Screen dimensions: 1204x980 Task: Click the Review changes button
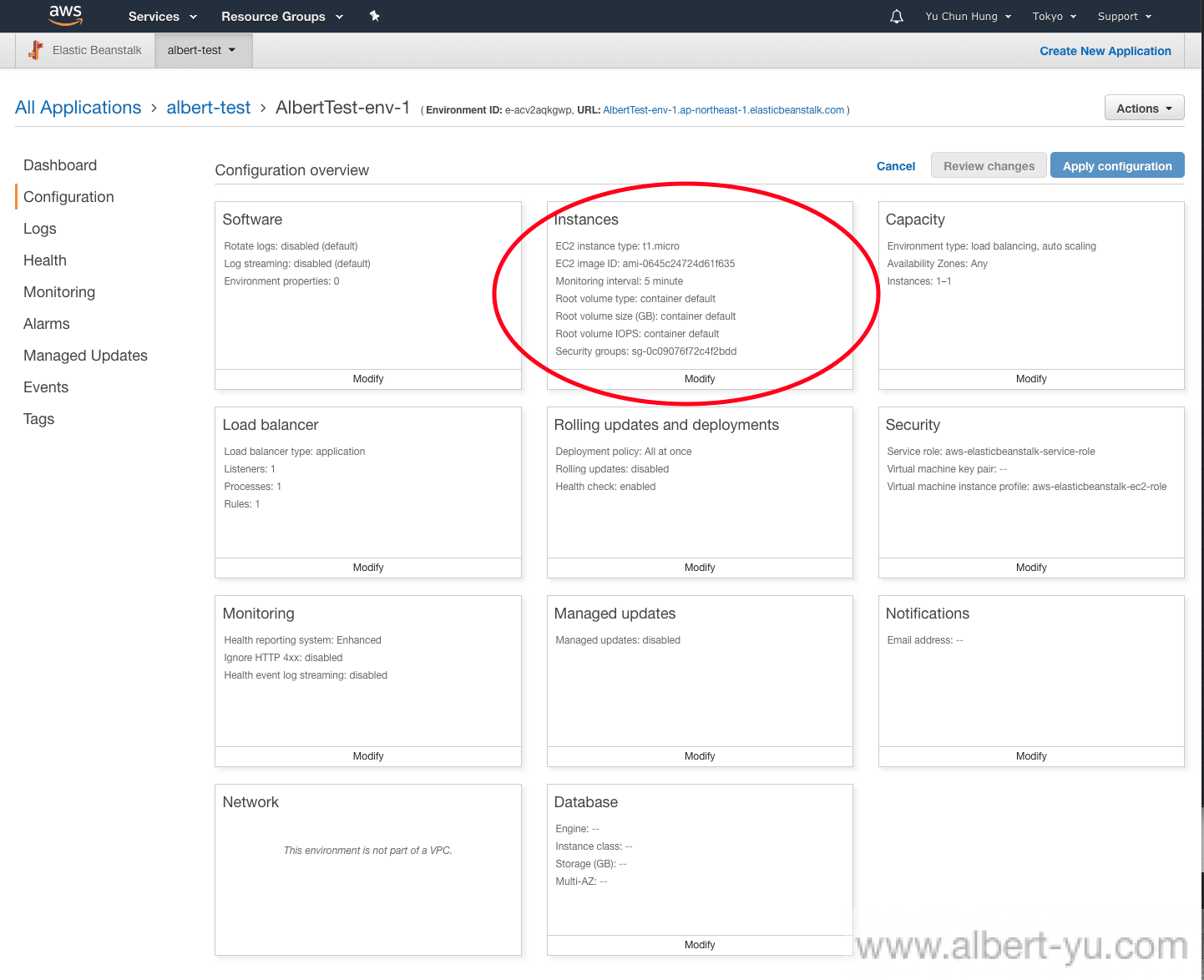coord(989,166)
